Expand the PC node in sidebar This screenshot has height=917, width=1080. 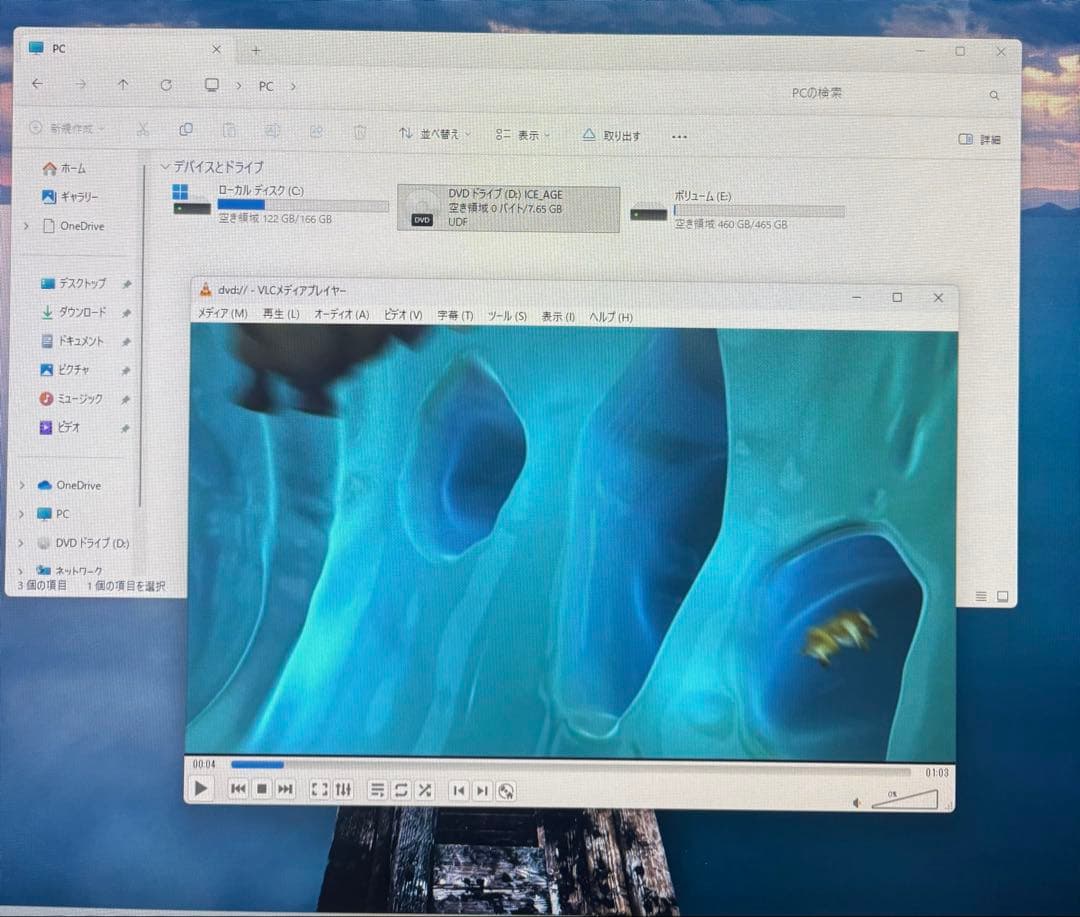tap(21, 514)
